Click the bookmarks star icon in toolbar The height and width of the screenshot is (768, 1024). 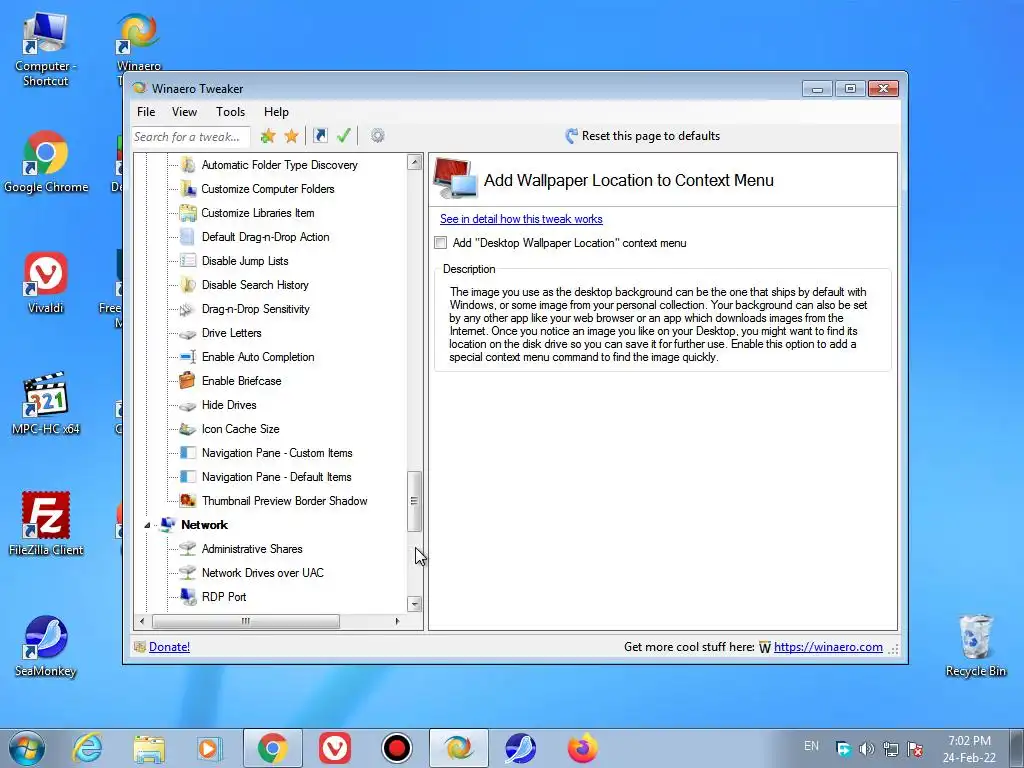coord(291,136)
